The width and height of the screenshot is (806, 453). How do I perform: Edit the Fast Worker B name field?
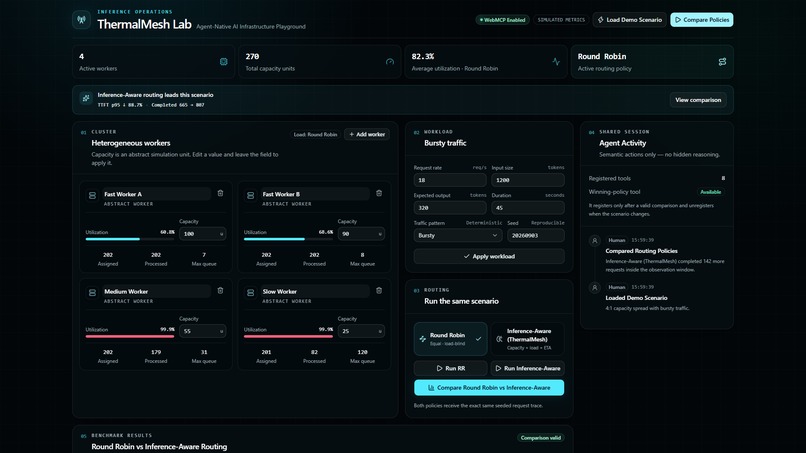315,194
